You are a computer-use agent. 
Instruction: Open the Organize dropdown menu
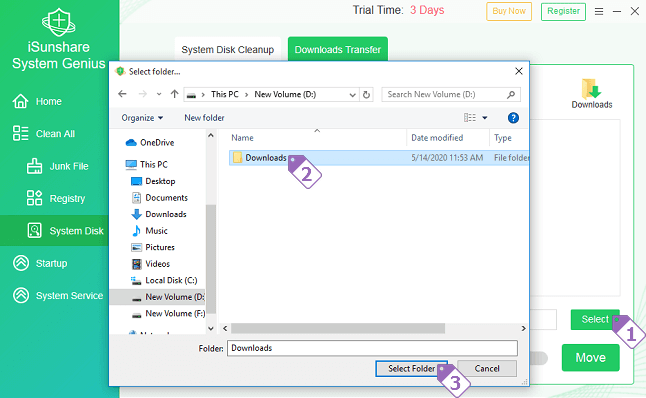click(x=142, y=118)
